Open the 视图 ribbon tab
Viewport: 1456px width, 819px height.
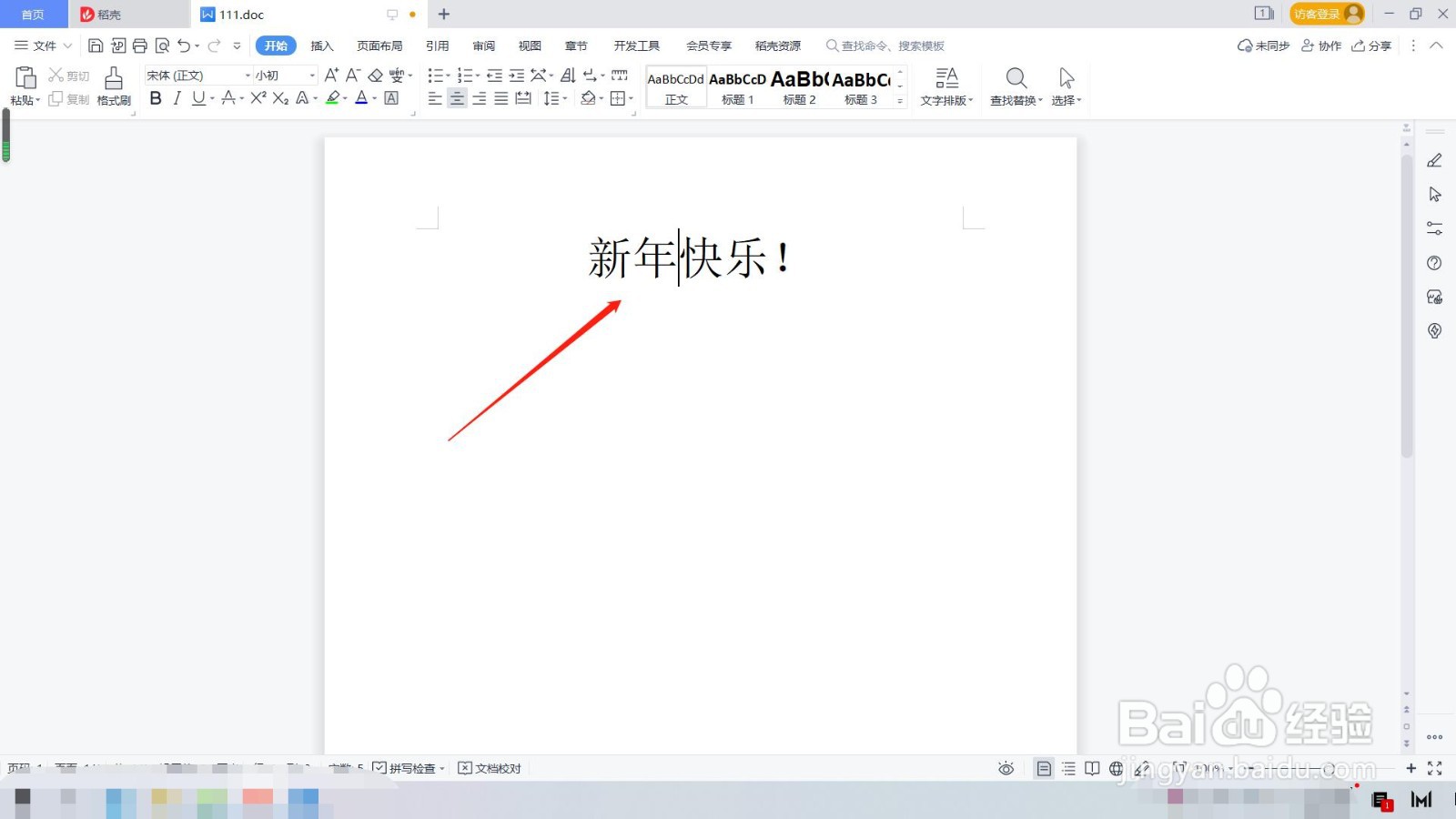point(530,45)
